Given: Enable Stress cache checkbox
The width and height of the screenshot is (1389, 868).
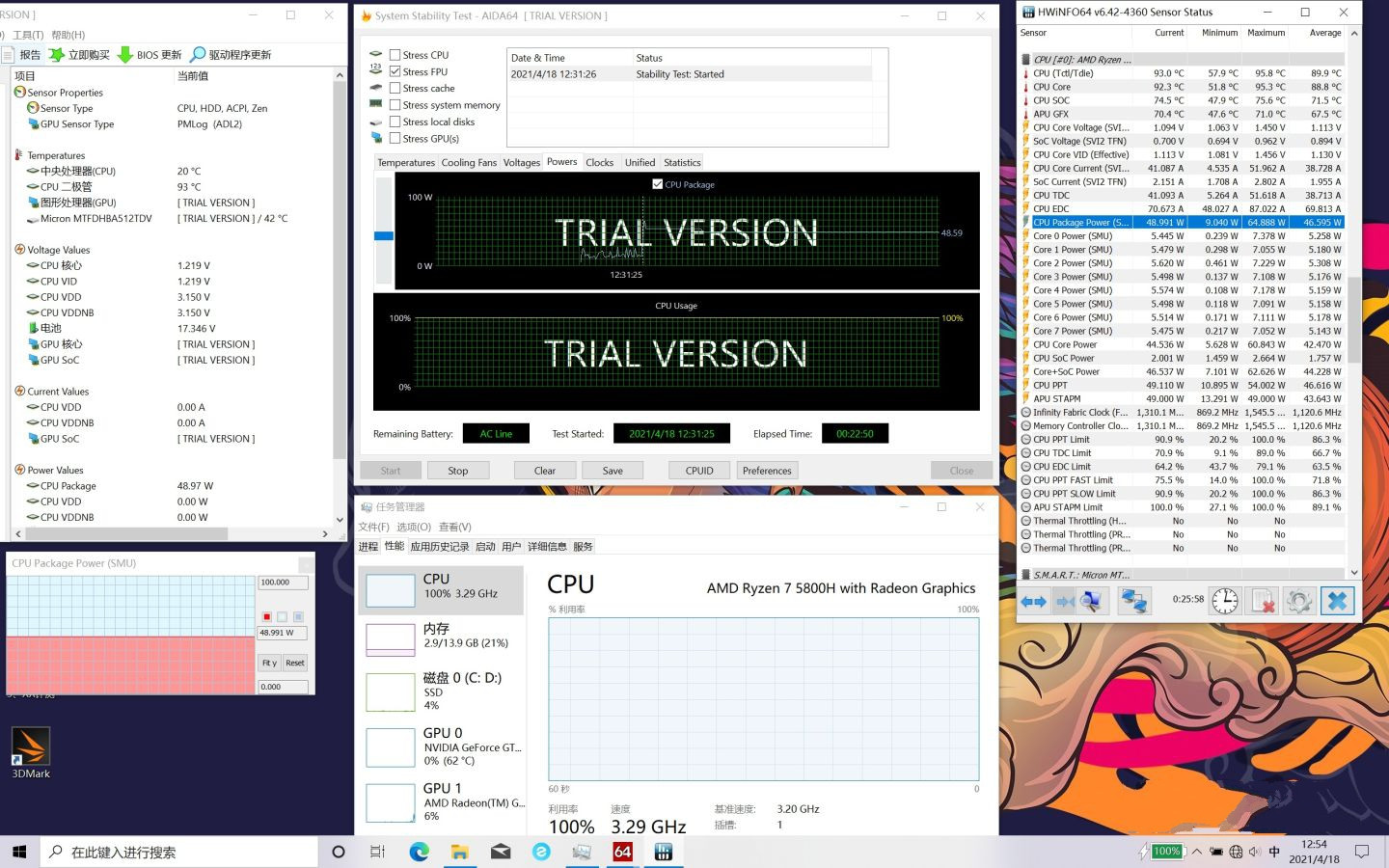Looking at the screenshot, I should pyautogui.click(x=395, y=88).
